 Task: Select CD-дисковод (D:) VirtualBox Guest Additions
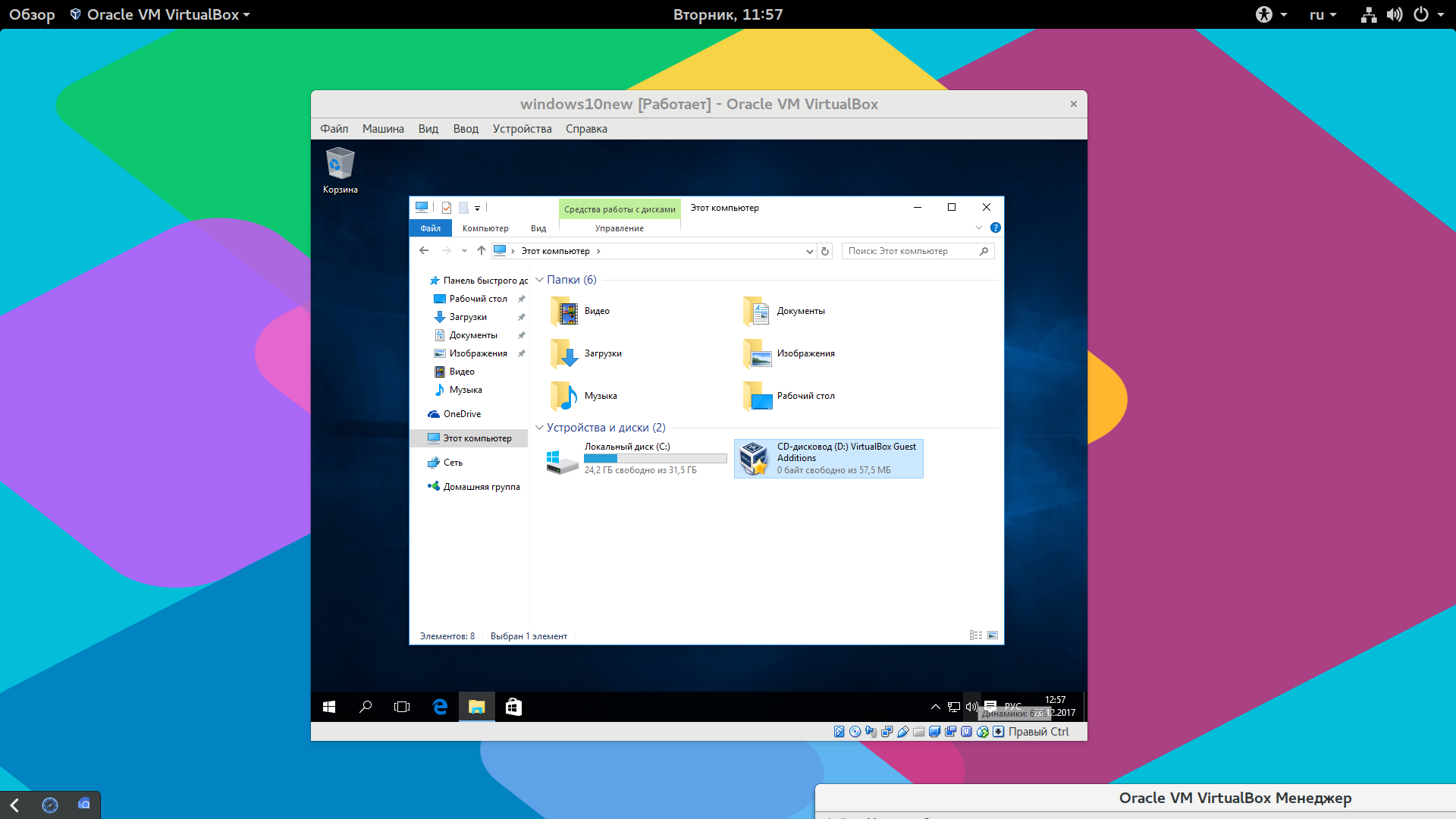click(829, 459)
